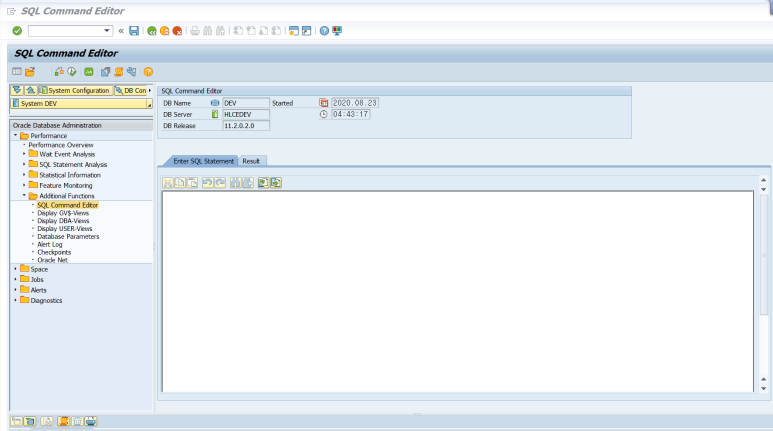Click the Load Local File icon in editor toolbar
The image size is (773, 431).
pos(263,183)
